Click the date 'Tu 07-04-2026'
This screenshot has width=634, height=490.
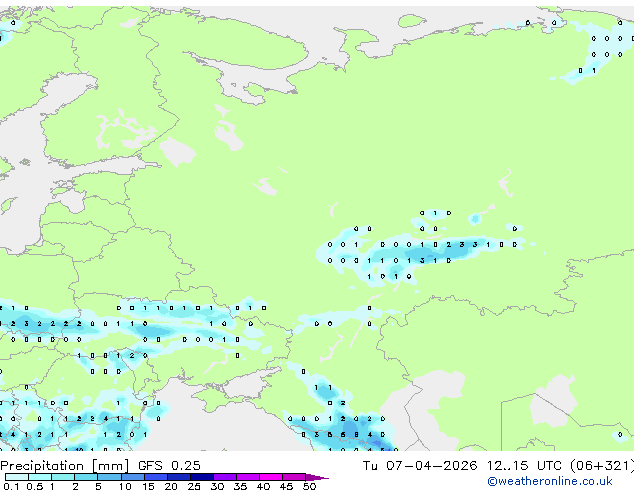coord(420,466)
